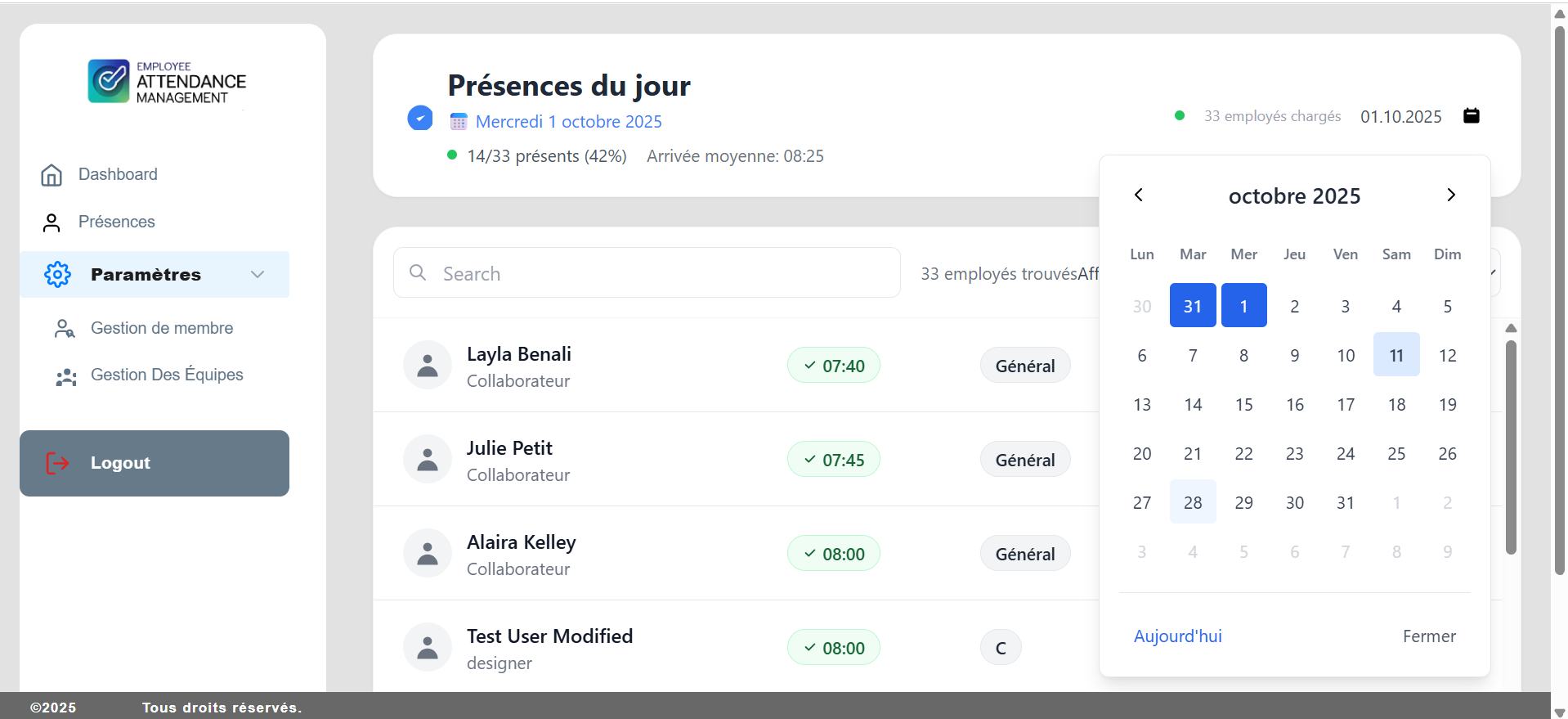The width and height of the screenshot is (1568, 719).
Task: Click the employee list scrollbar thumb
Action: click(x=1511, y=446)
